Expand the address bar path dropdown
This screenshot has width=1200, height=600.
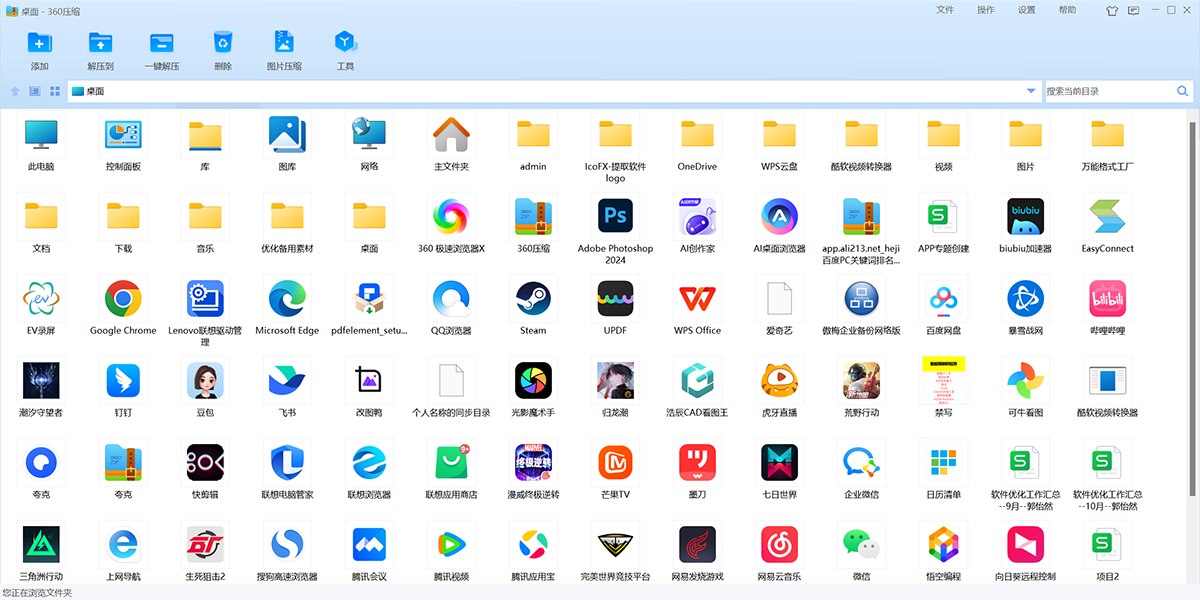click(x=1031, y=91)
